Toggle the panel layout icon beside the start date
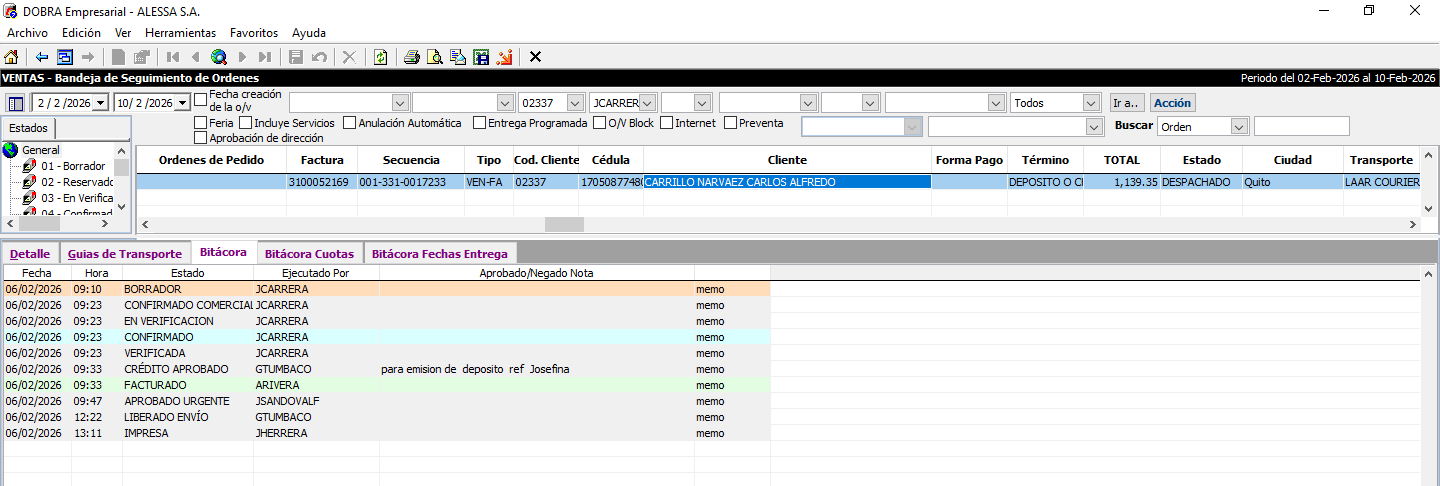Image resolution: width=1440 pixels, height=486 pixels. point(16,103)
